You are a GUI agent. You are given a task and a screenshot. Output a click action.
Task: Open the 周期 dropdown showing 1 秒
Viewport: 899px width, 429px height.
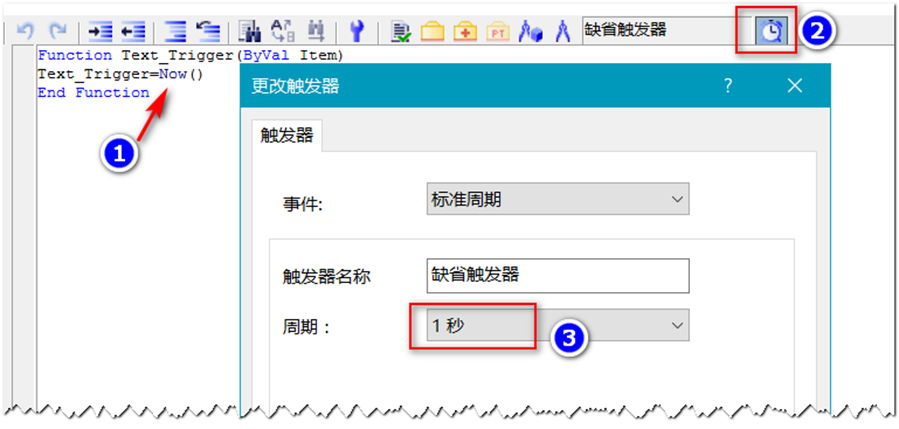(558, 326)
